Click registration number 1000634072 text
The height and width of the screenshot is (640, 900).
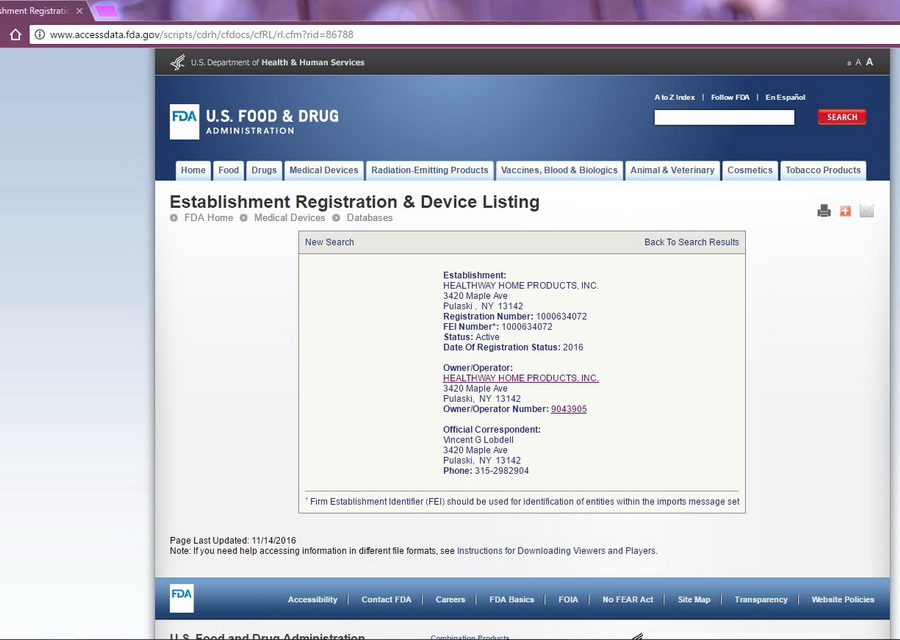point(561,317)
